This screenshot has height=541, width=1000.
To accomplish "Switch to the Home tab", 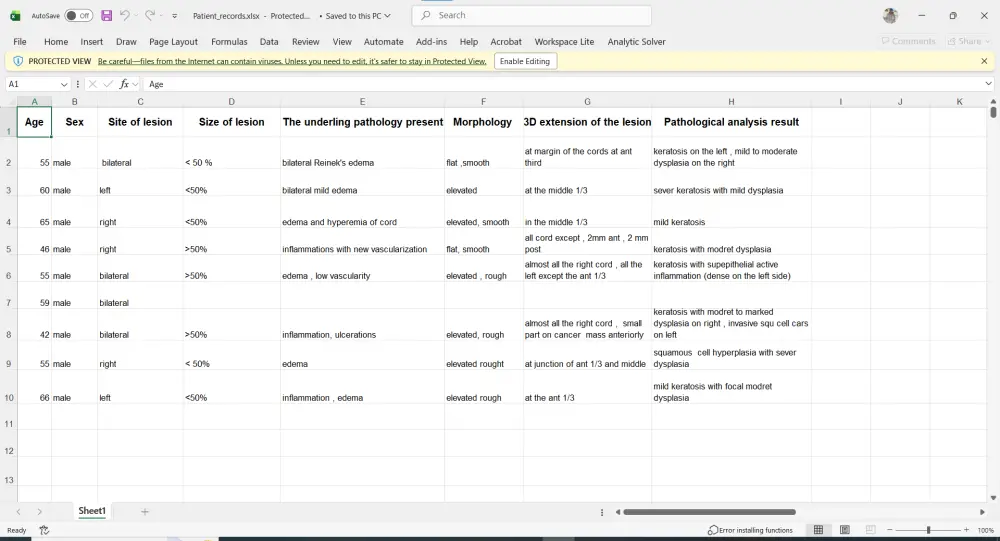I will pos(56,41).
